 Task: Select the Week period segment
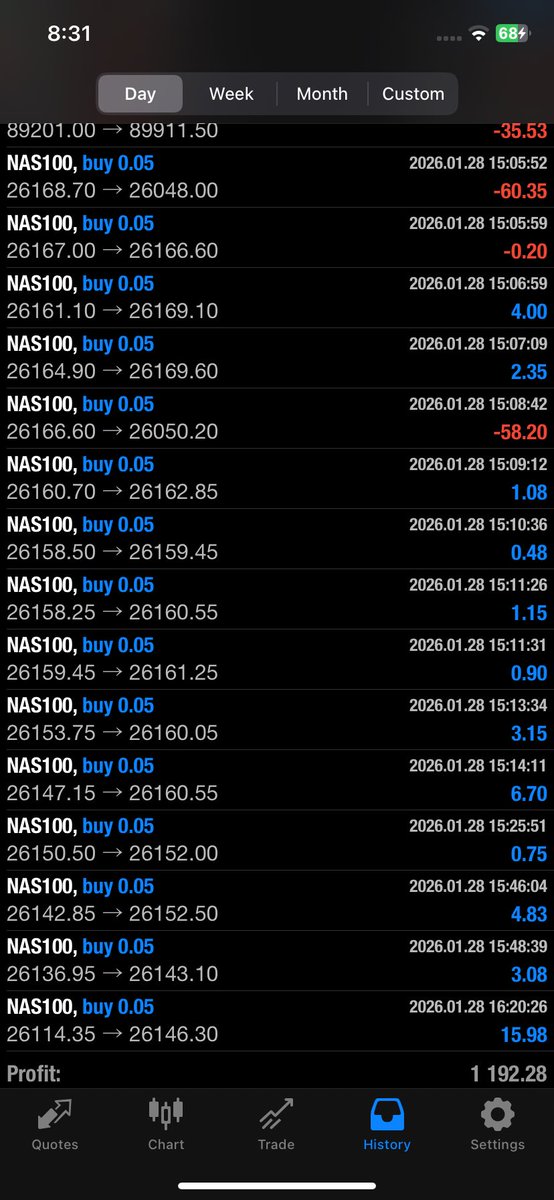click(x=231, y=94)
